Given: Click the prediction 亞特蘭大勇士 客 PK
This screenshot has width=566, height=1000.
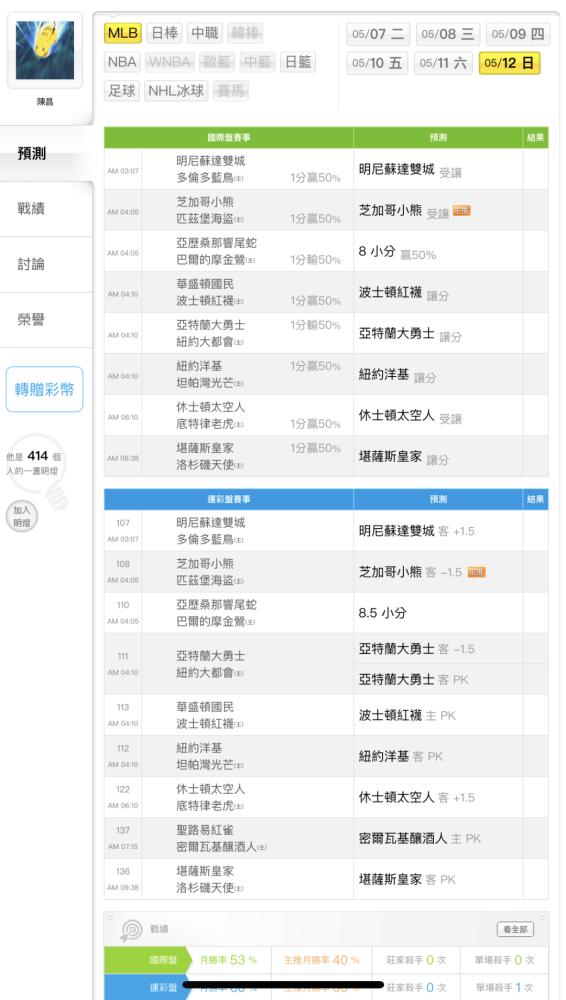Looking at the screenshot, I should tap(413, 680).
